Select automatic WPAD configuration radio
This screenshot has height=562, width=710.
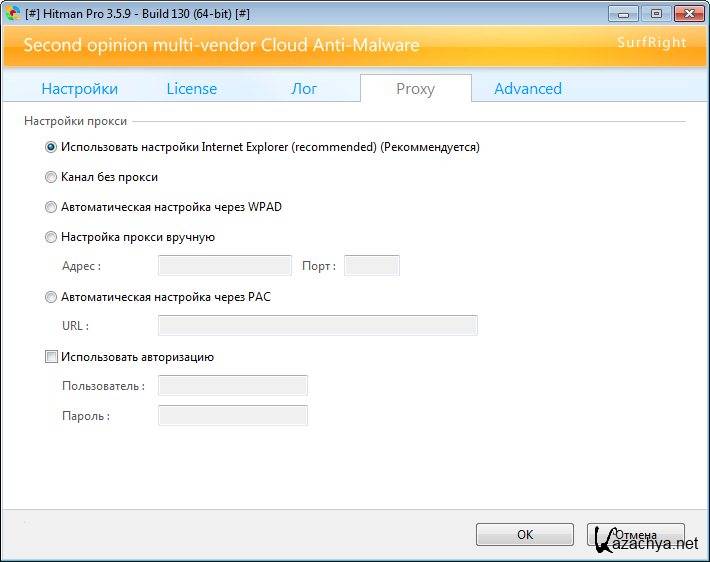click(51, 207)
